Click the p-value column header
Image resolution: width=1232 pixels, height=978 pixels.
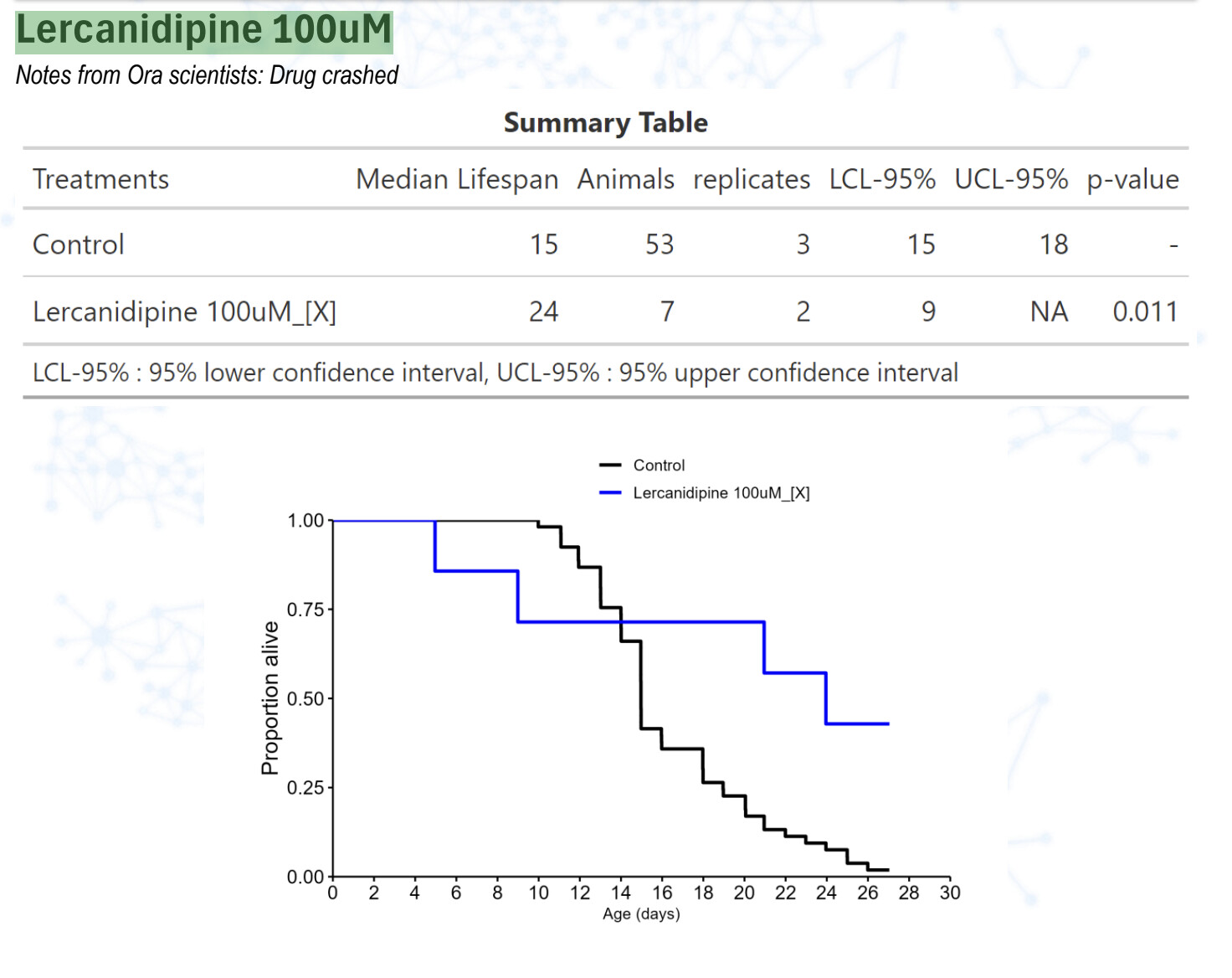1132,179
